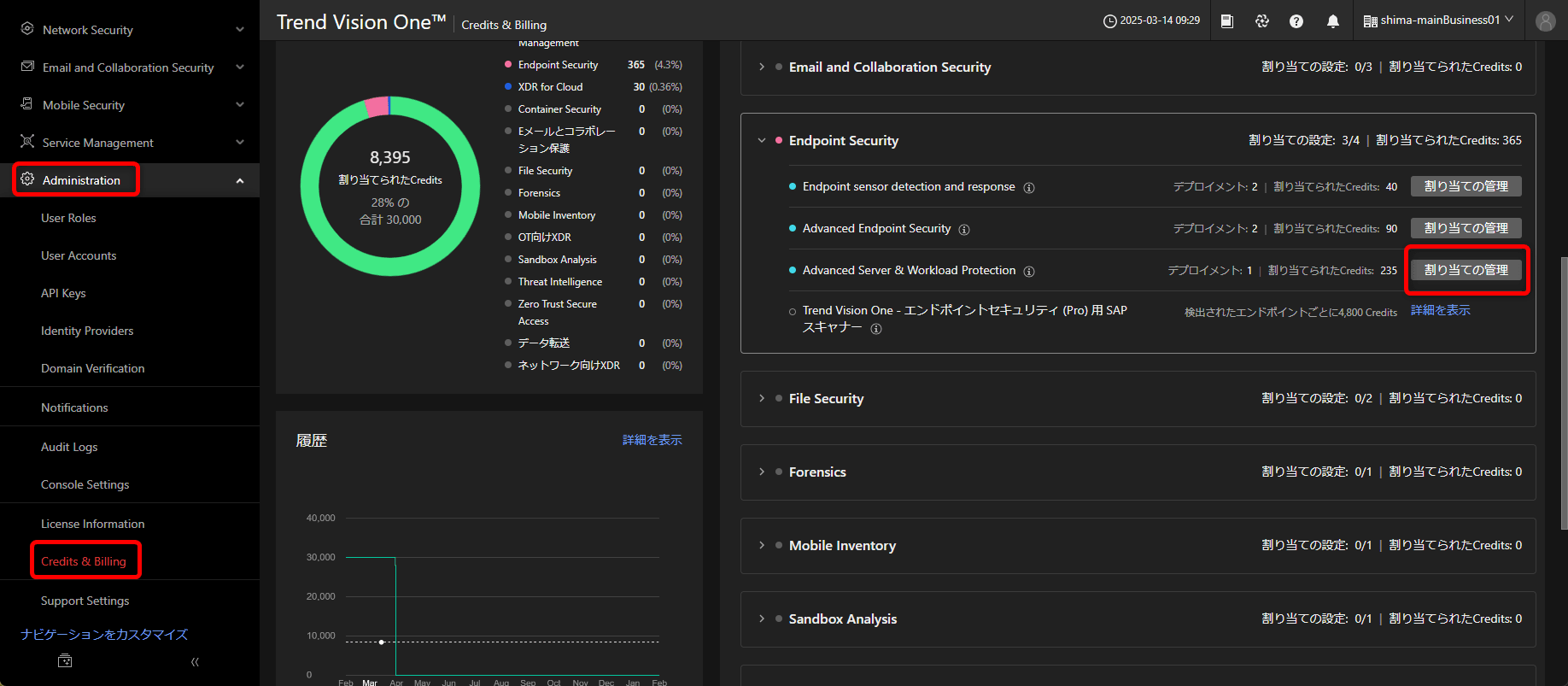Expand the Mobile Security menu chevron
Screen dimensions: 1568x686
click(x=240, y=105)
